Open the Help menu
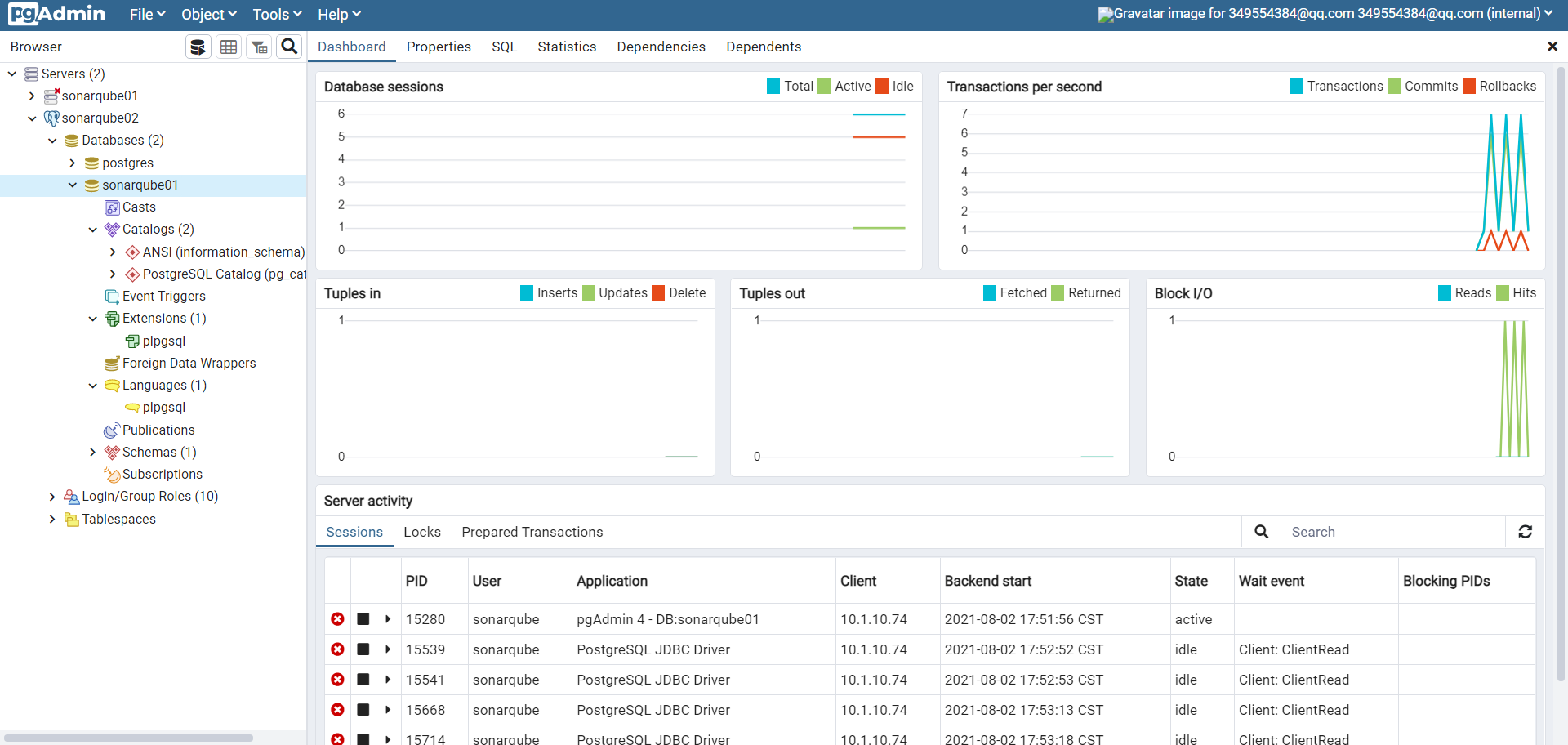Screen dimensions: 1568x745 [339, 15]
